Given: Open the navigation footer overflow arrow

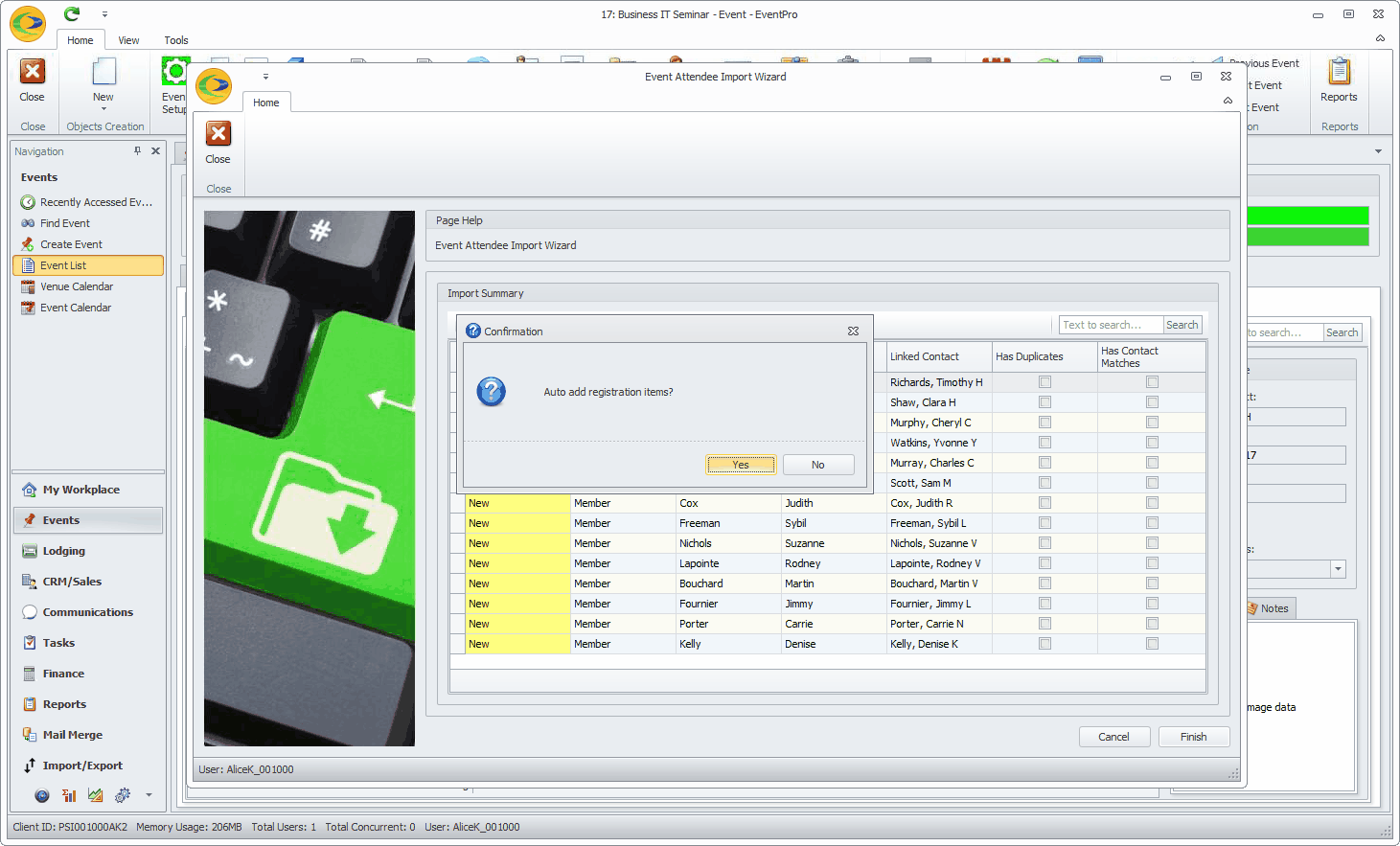Looking at the screenshot, I should (149, 795).
